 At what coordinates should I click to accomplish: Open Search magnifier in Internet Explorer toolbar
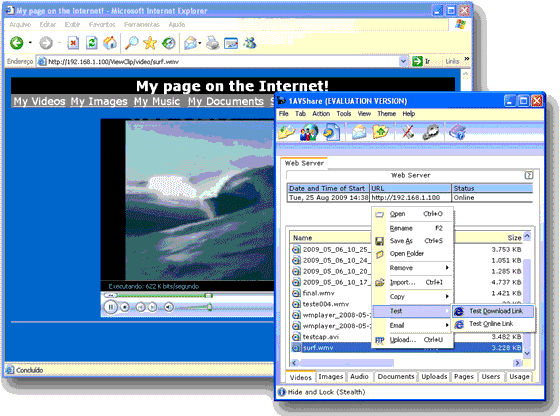pyautogui.click(x=131, y=43)
